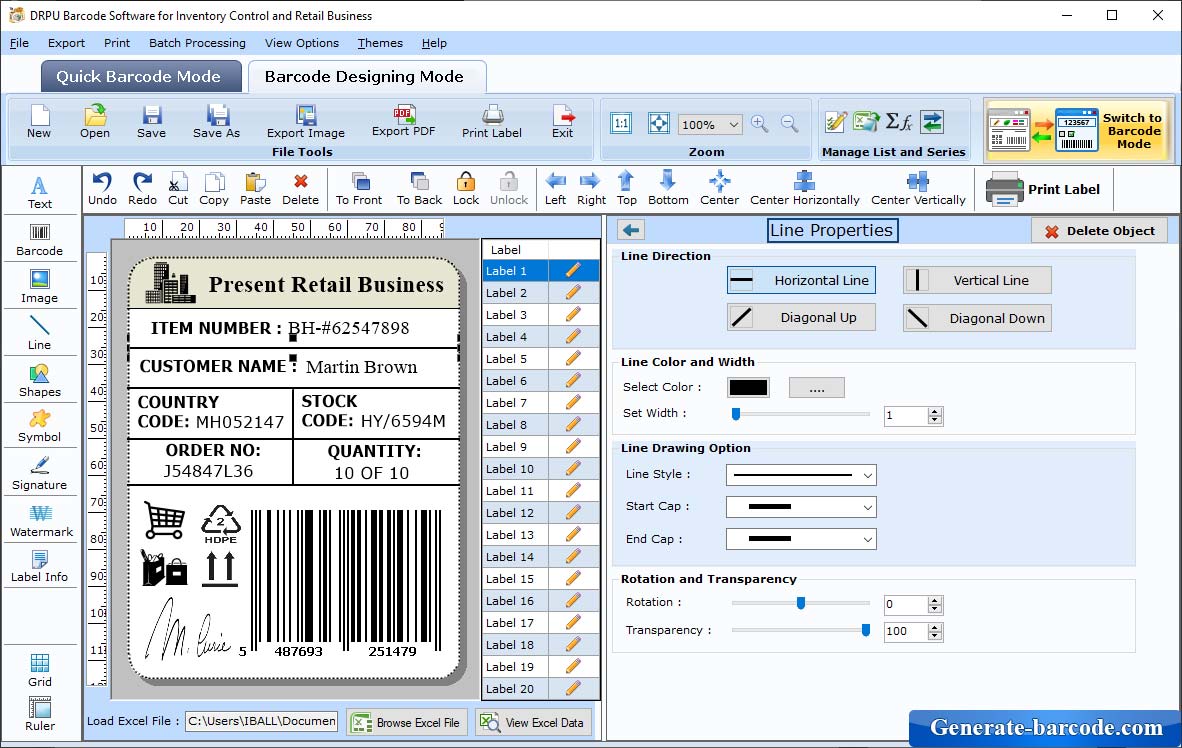
Task: Click the Load Excel File path field
Action: (262, 722)
